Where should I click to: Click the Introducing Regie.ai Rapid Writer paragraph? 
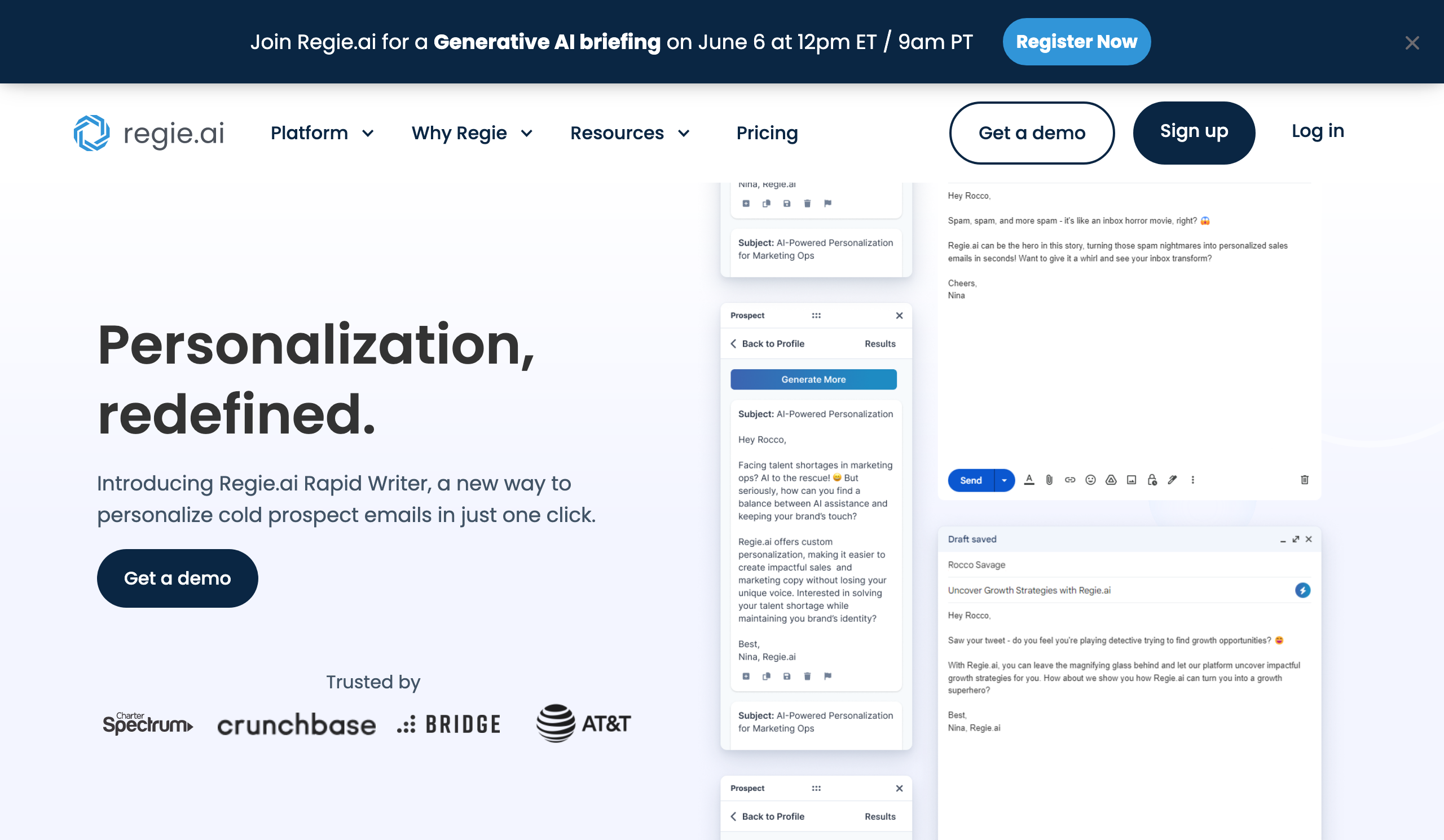(346, 499)
